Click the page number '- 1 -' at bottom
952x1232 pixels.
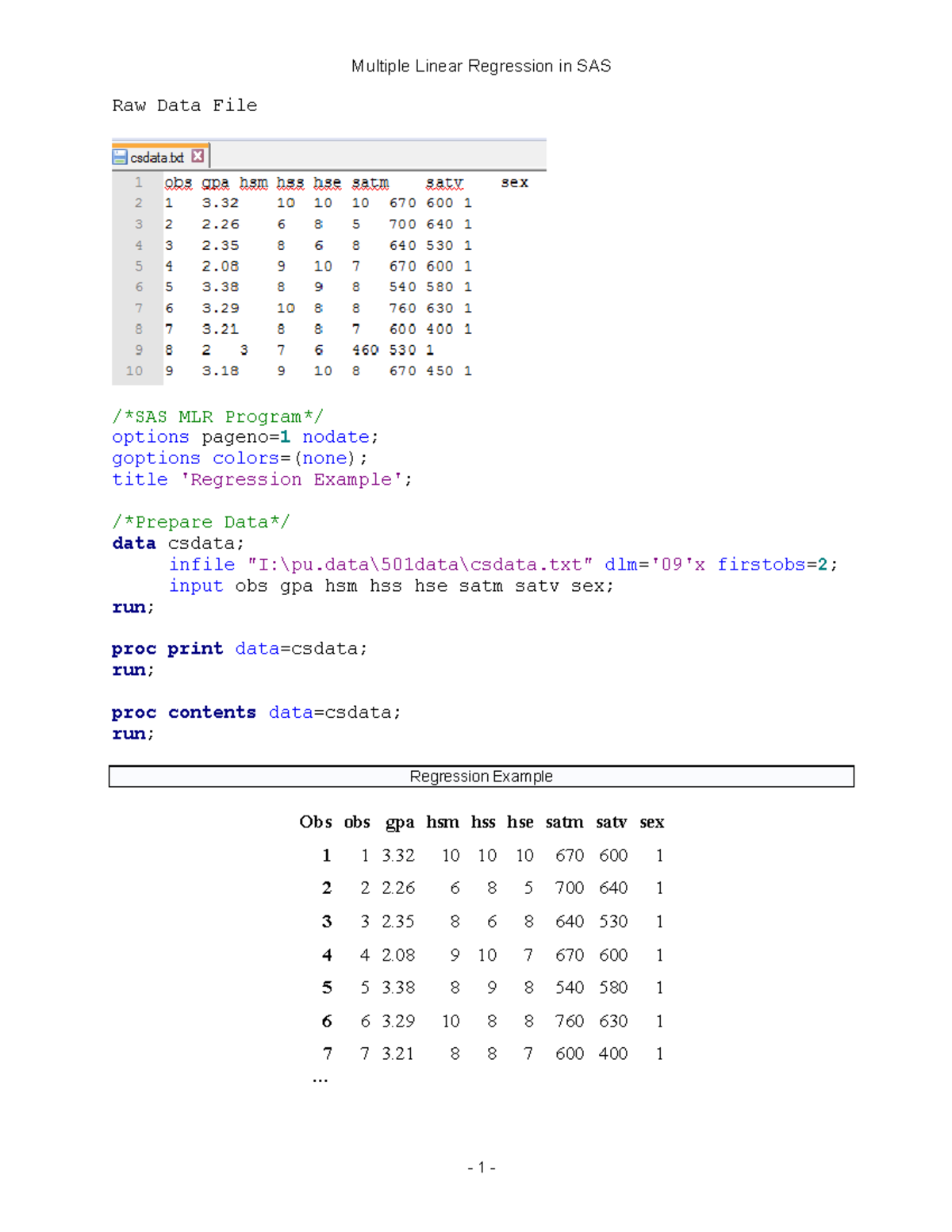click(481, 1168)
